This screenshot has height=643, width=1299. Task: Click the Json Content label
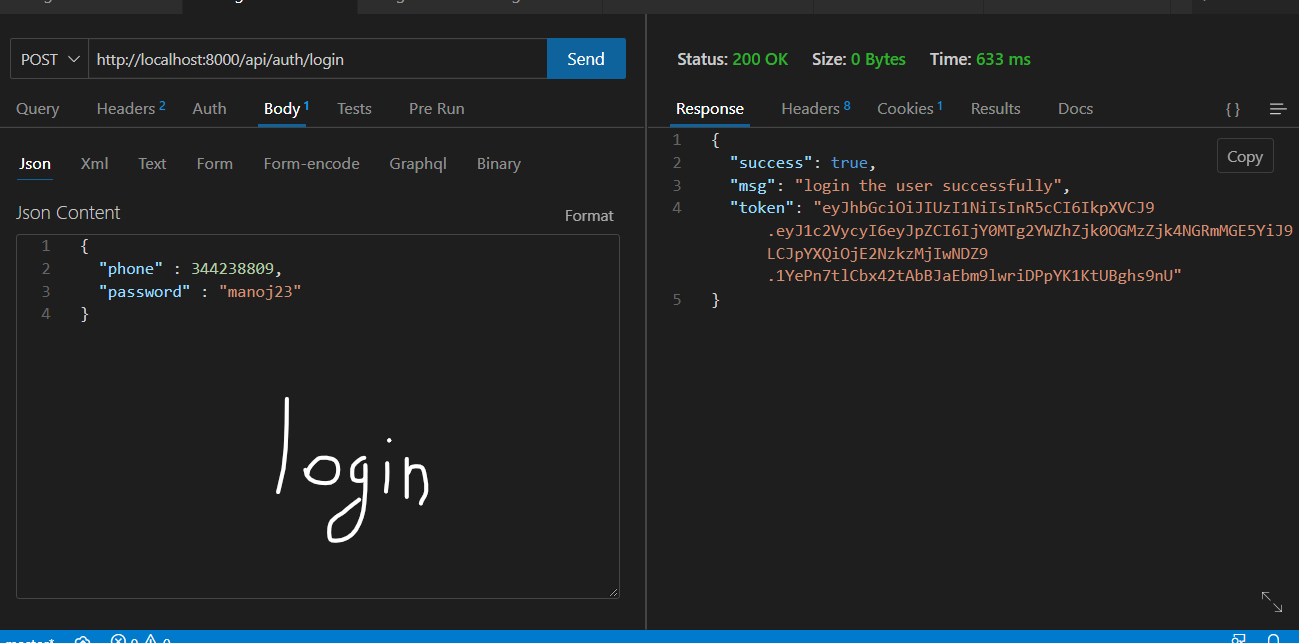pos(68,213)
